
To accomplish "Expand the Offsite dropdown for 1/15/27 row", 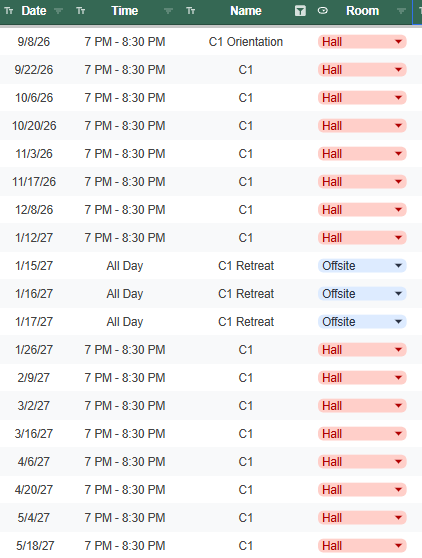I will 399,266.
